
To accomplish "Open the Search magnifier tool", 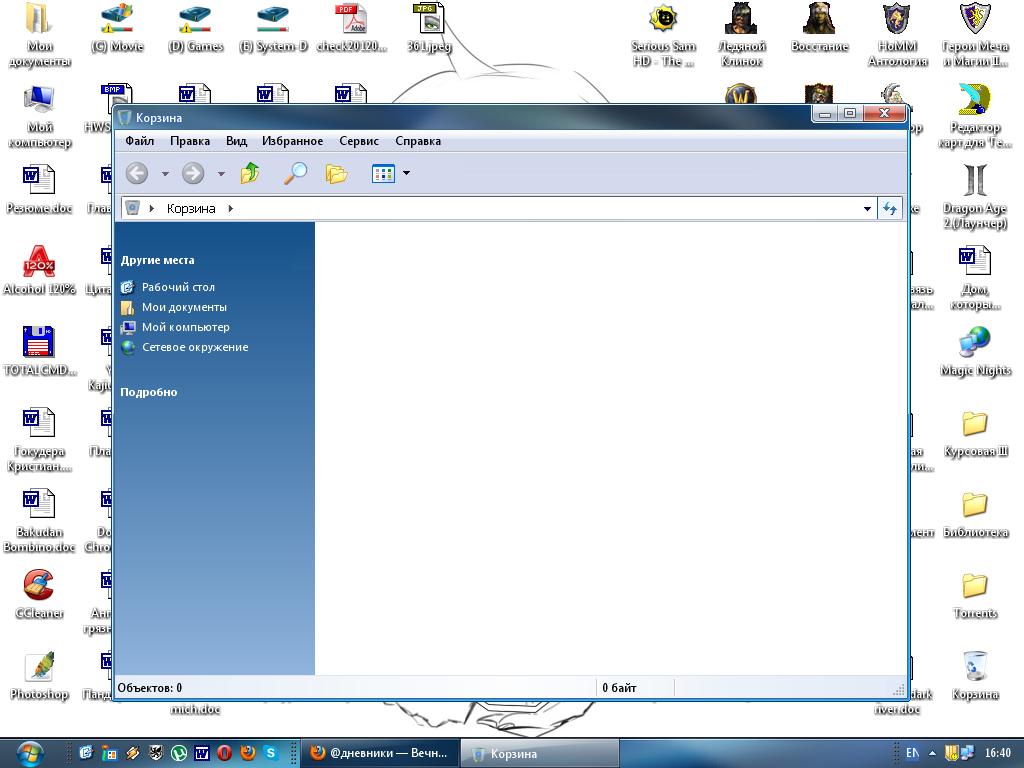I will coord(295,174).
